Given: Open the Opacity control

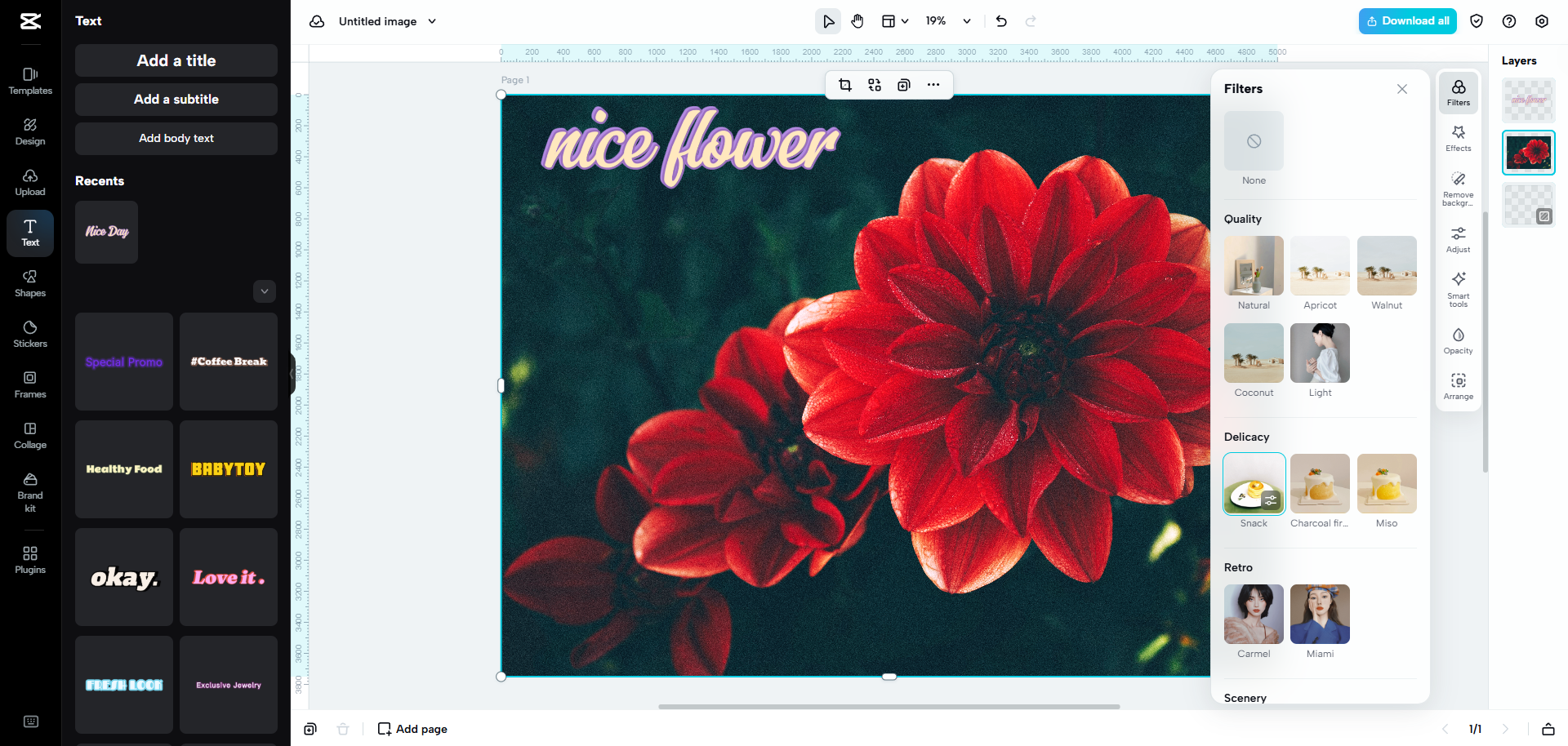Looking at the screenshot, I should click(1458, 340).
